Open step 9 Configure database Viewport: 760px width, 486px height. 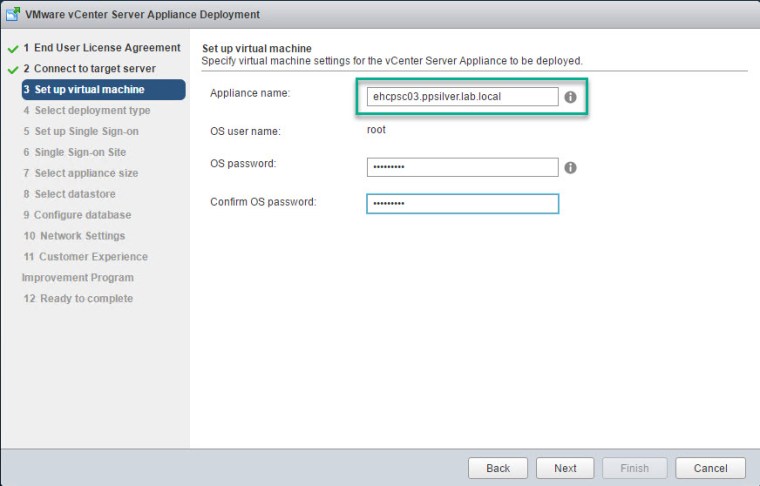[77, 215]
